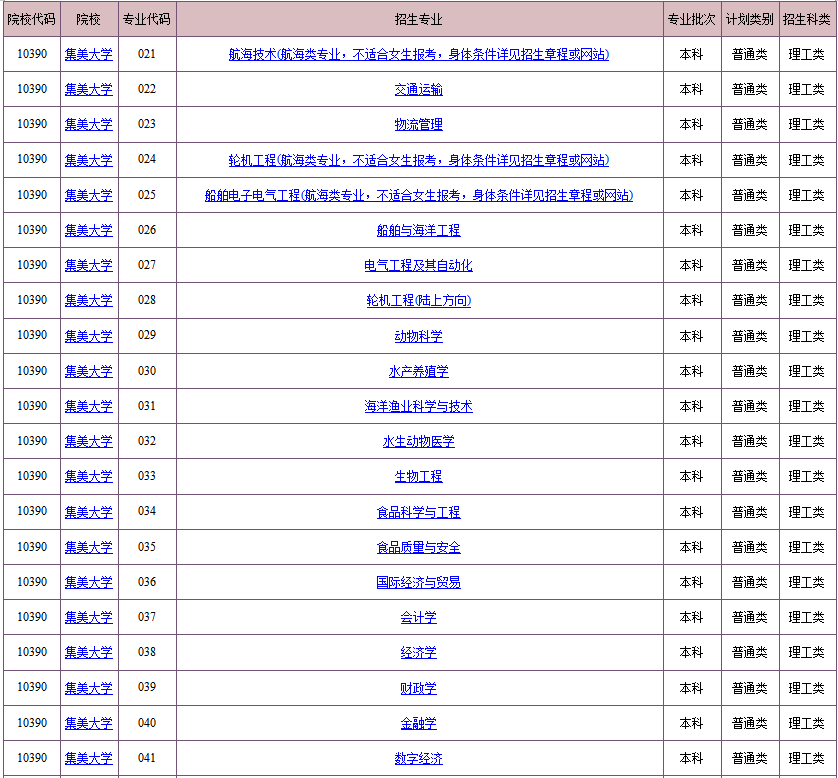Open the 物流管理 major link
Screen dimensions: 838x778
418,125
